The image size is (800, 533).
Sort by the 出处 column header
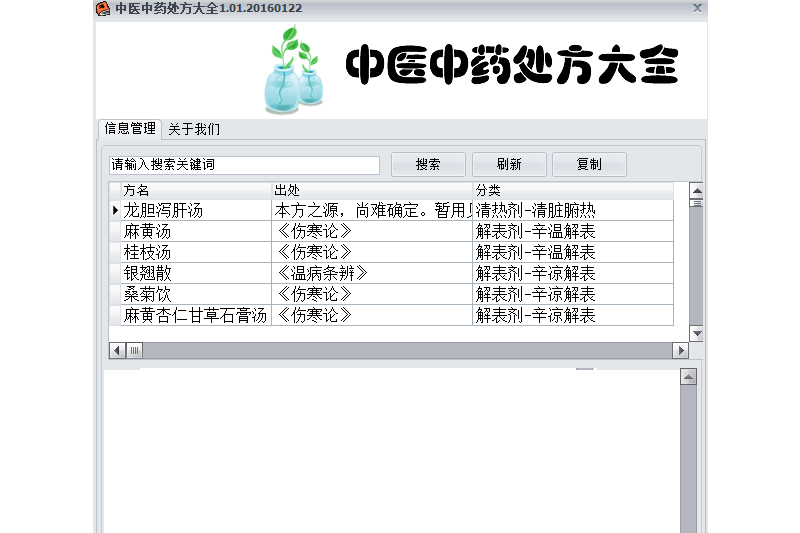(371, 190)
